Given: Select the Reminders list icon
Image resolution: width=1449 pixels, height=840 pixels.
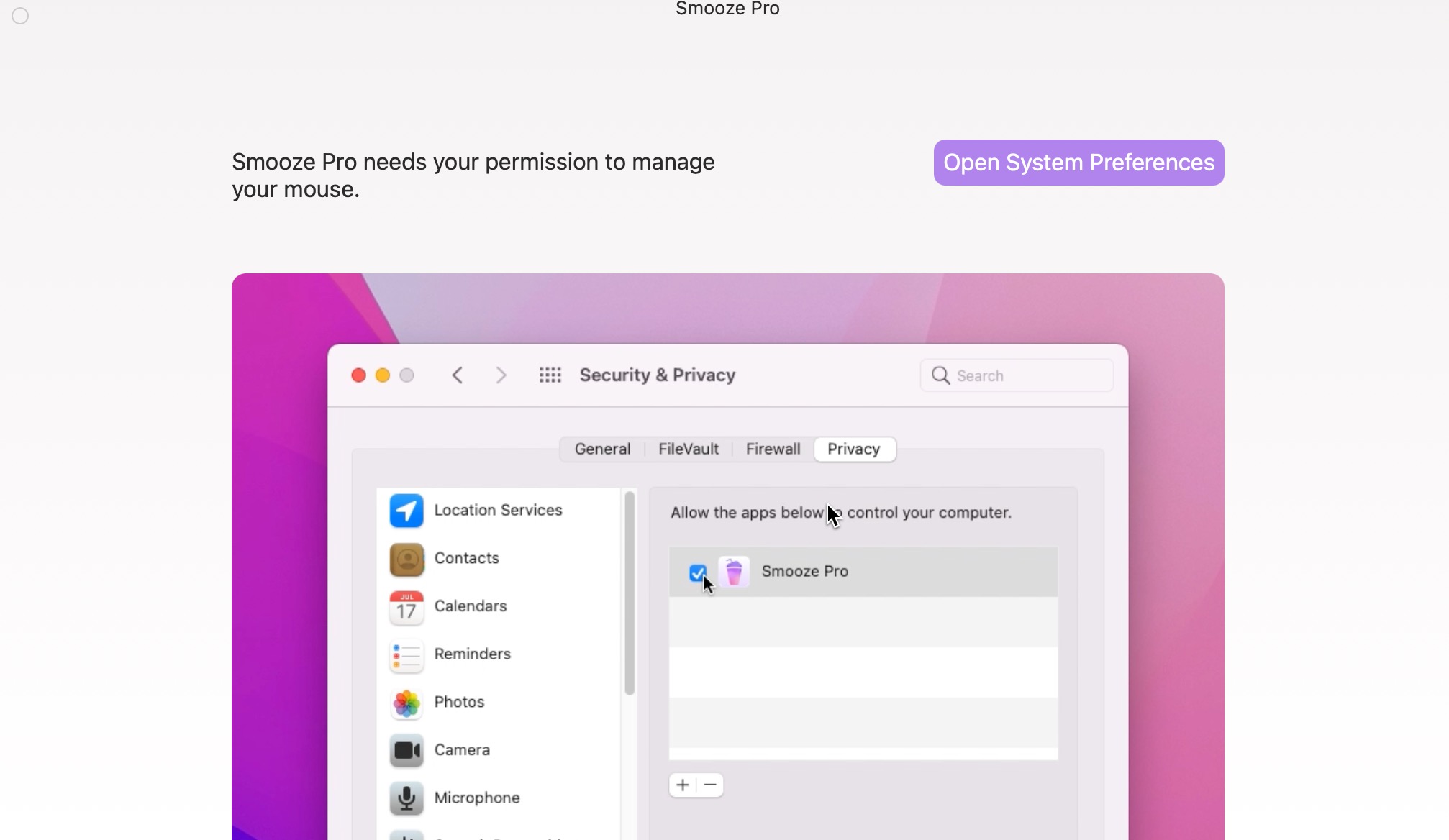Looking at the screenshot, I should pyautogui.click(x=406, y=655).
